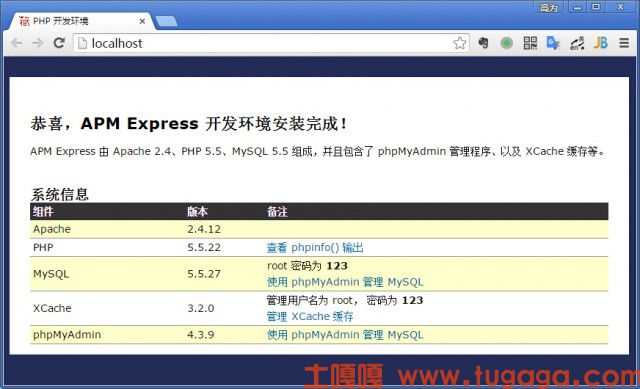
Task: Open phpMyAdmin link in phpMyAdmin row
Action: 345,335
